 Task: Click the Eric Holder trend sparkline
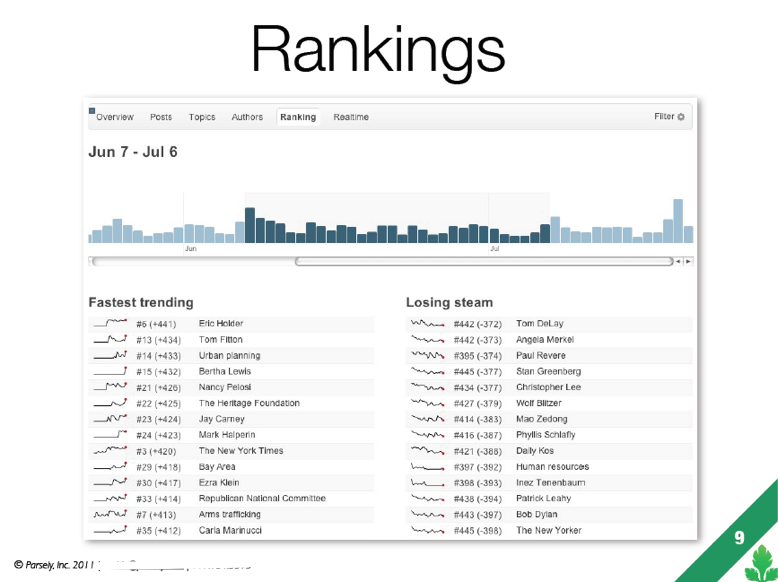click(111, 324)
